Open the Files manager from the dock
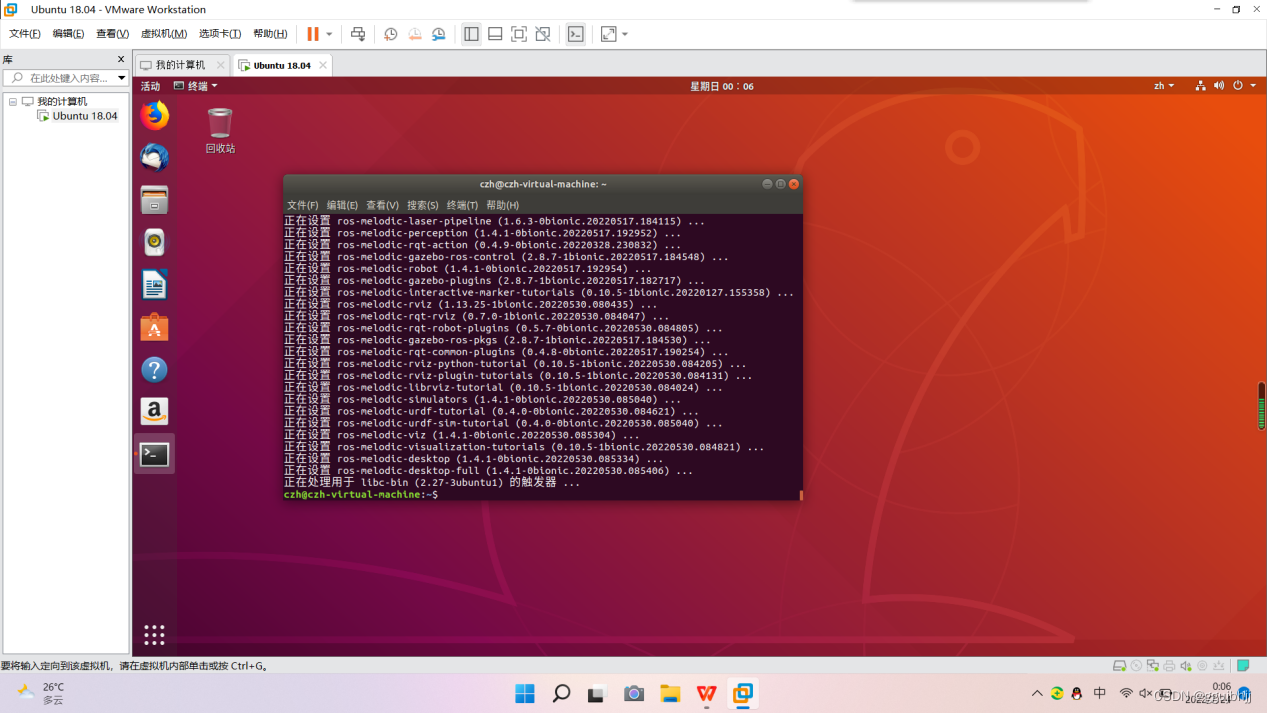The image size is (1267, 713). pyautogui.click(x=154, y=200)
